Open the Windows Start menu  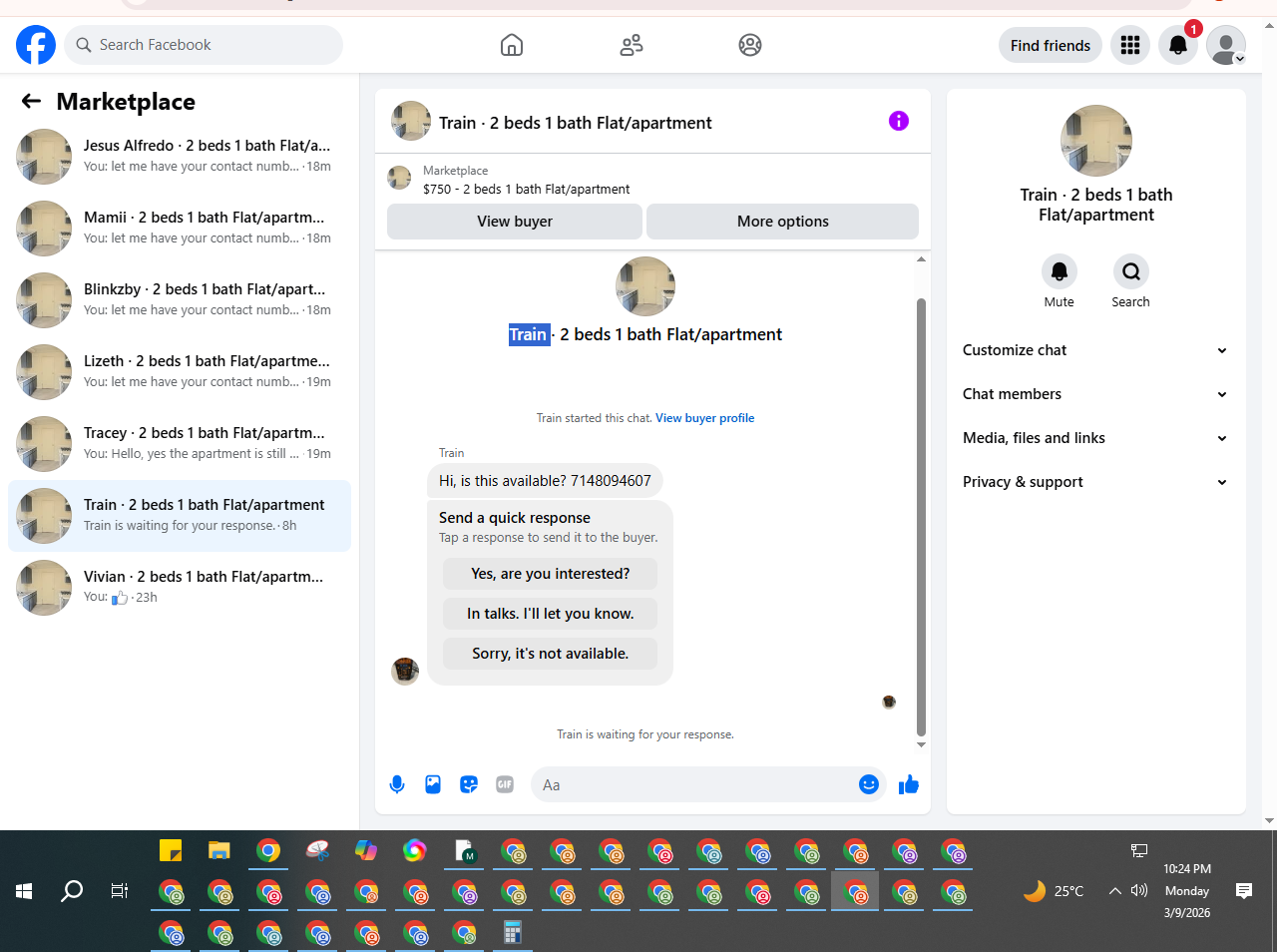[x=24, y=891]
